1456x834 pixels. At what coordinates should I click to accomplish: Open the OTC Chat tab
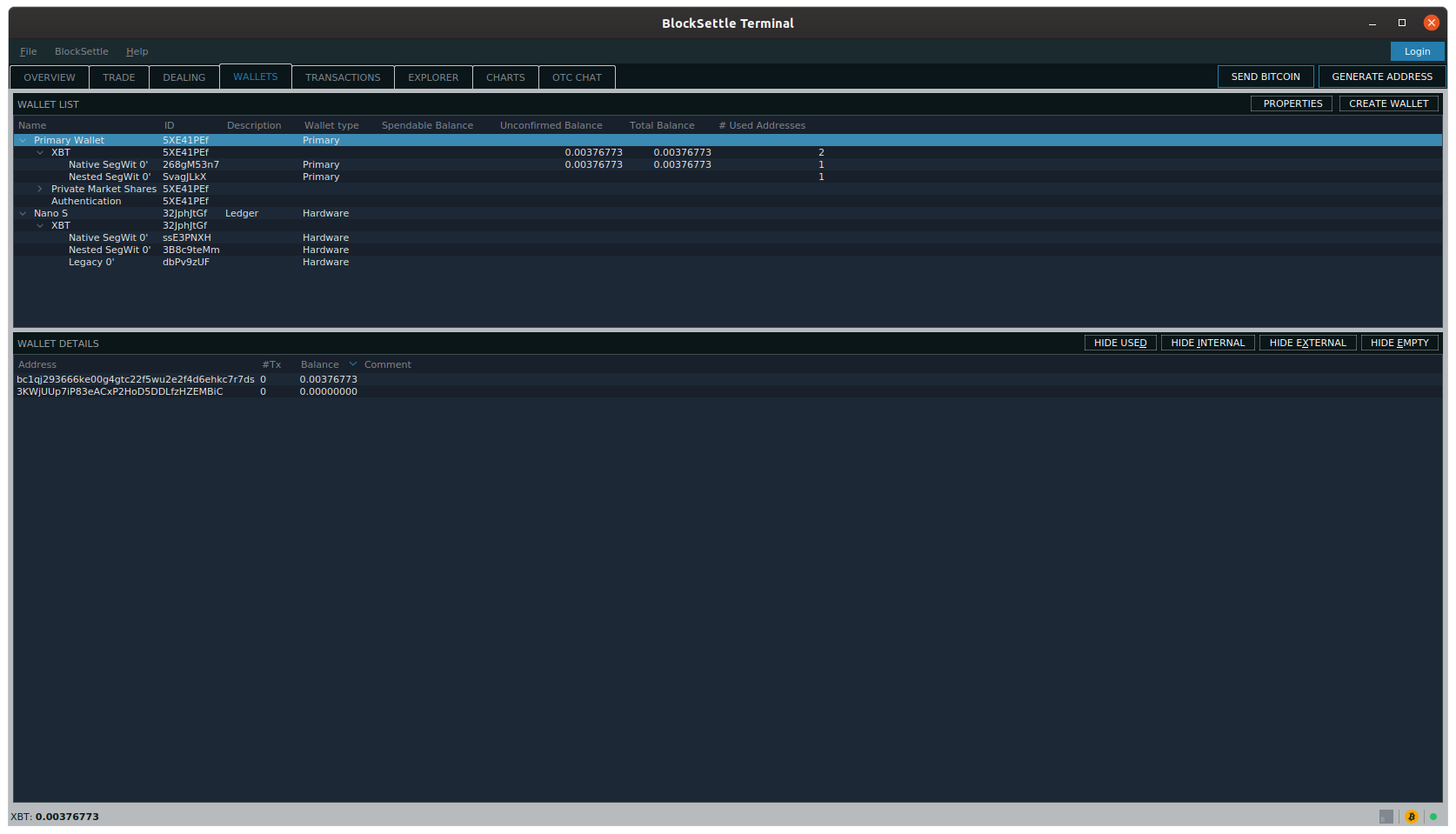[x=577, y=77]
